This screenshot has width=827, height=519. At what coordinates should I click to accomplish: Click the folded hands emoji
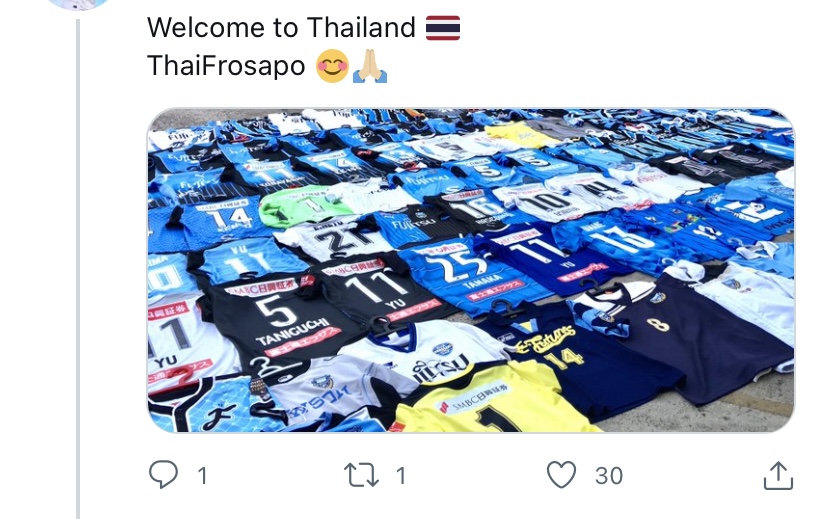coord(370,66)
